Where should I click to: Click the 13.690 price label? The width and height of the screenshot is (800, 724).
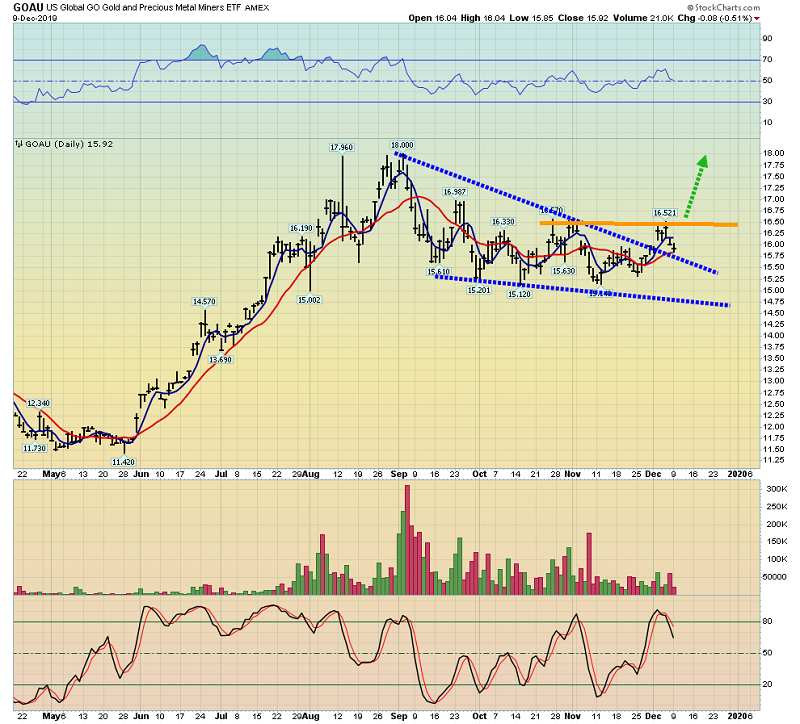click(x=220, y=360)
